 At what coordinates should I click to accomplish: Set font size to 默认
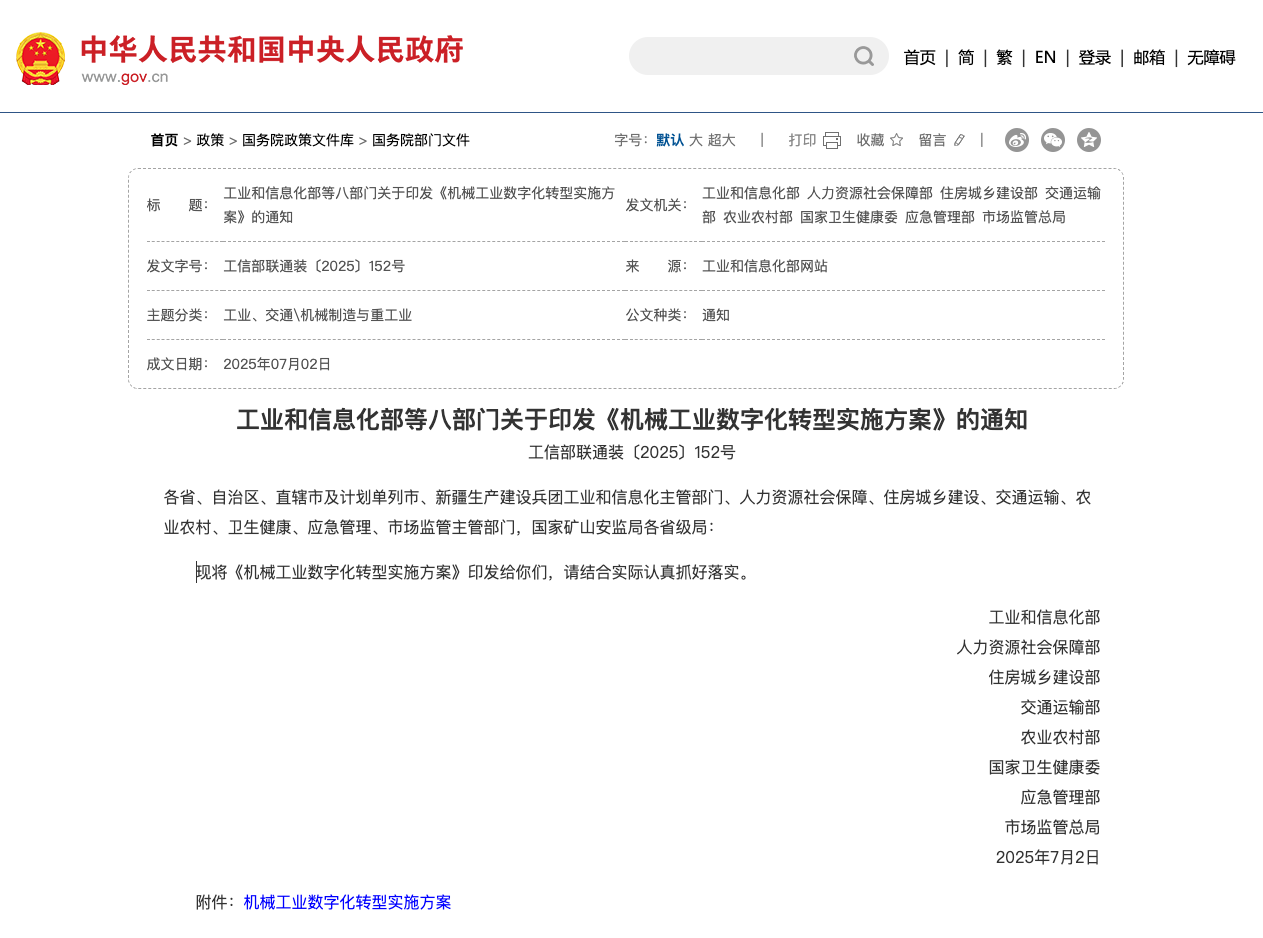pos(670,141)
